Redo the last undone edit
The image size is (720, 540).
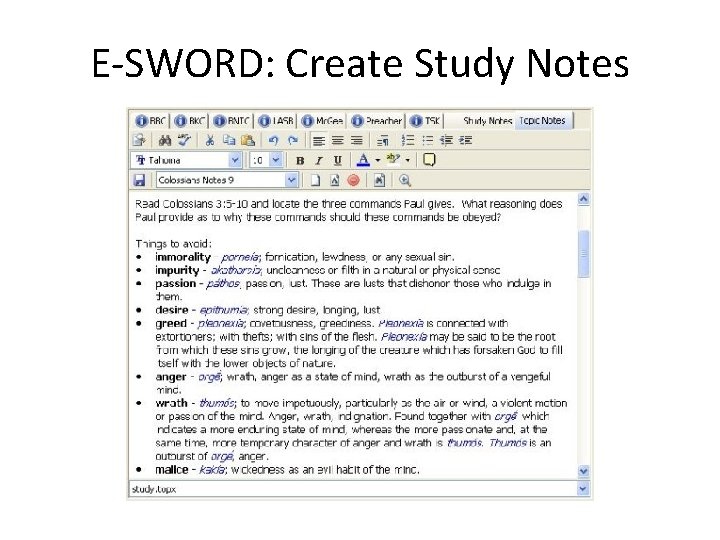pyautogui.click(x=292, y=140)
